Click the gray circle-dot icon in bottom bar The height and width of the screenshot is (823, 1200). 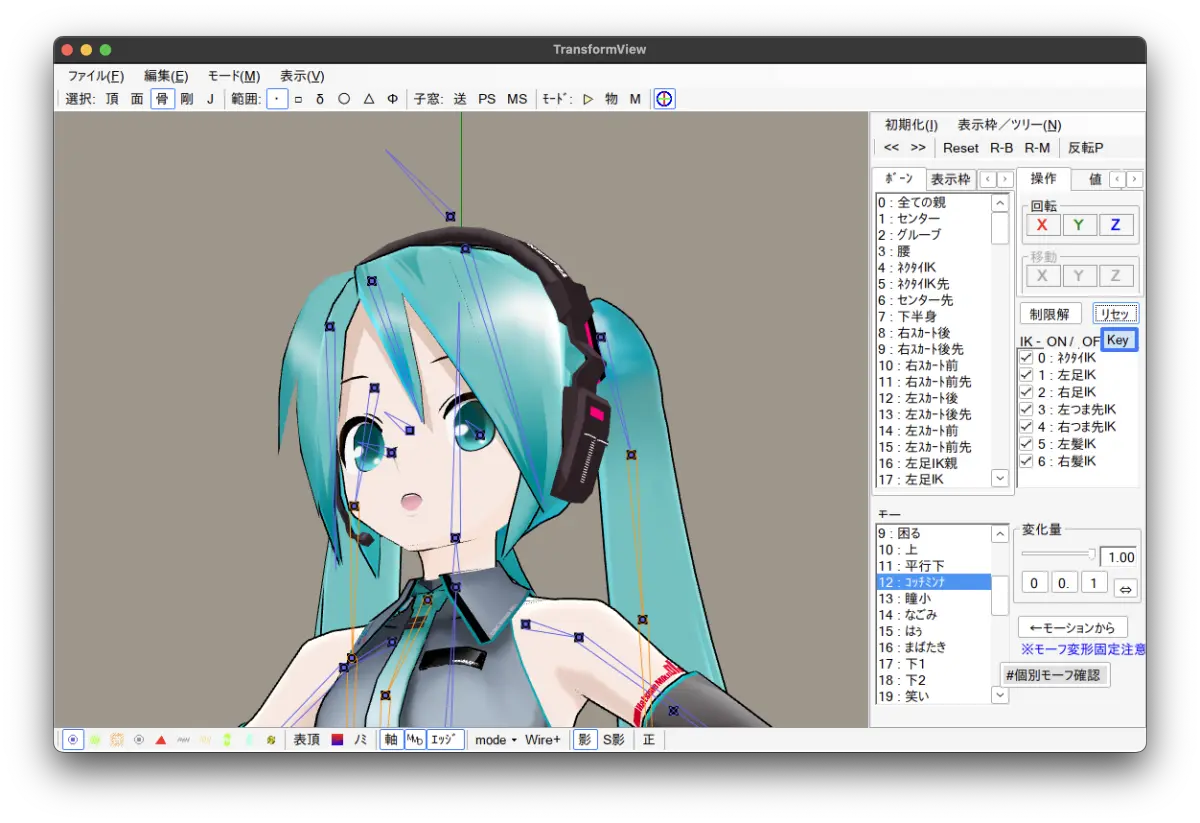coord(139,740)
